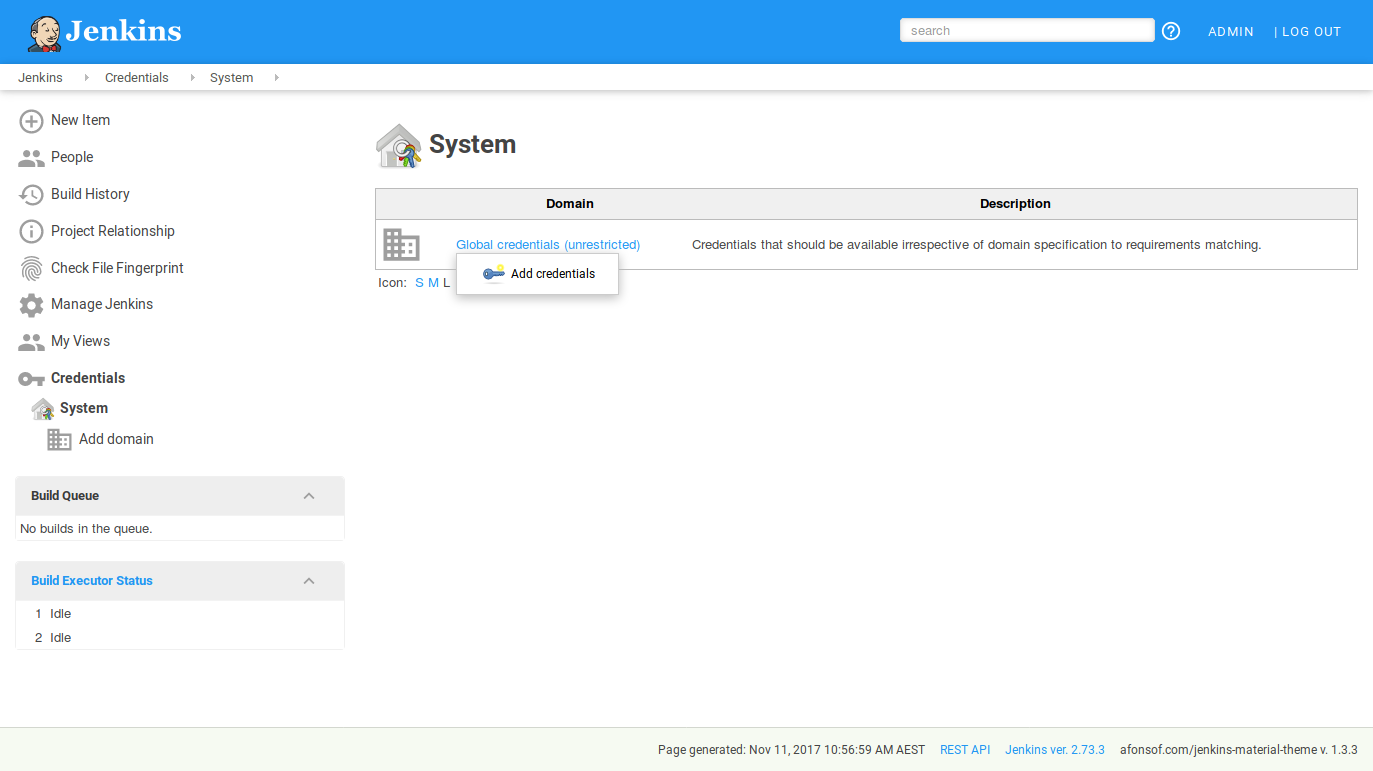The height and width of the screenshot is (771, 1373).
Task: Open Manage Jenkins gear icon
Action: (31, 305)
